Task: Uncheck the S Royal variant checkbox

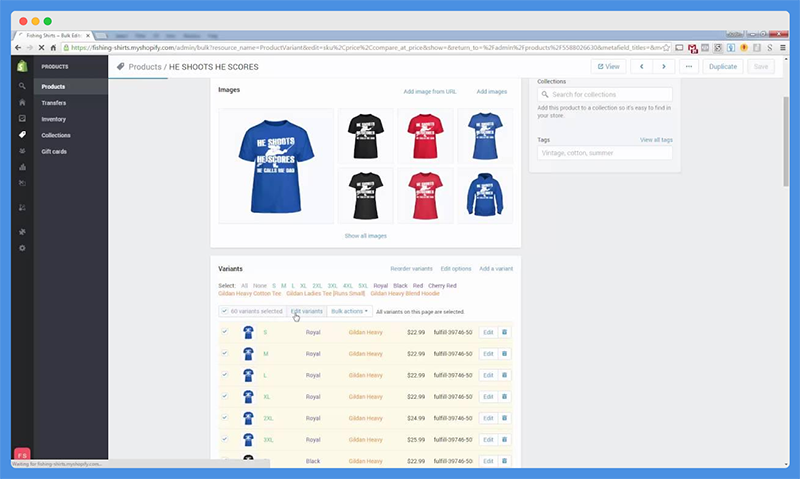Action: pyautogui.click(x=224, y=332)
